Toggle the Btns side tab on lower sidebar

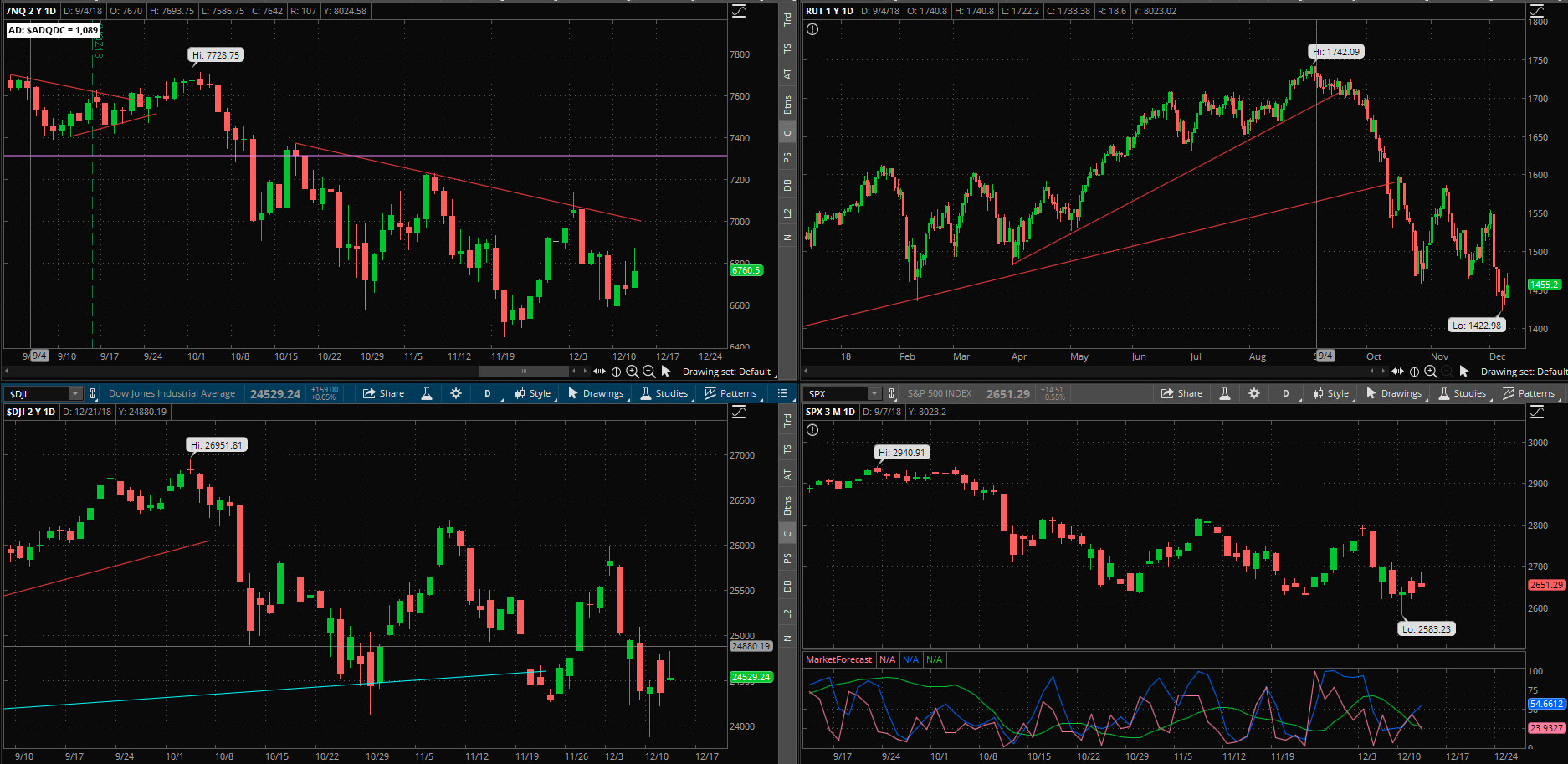point(787,505)
